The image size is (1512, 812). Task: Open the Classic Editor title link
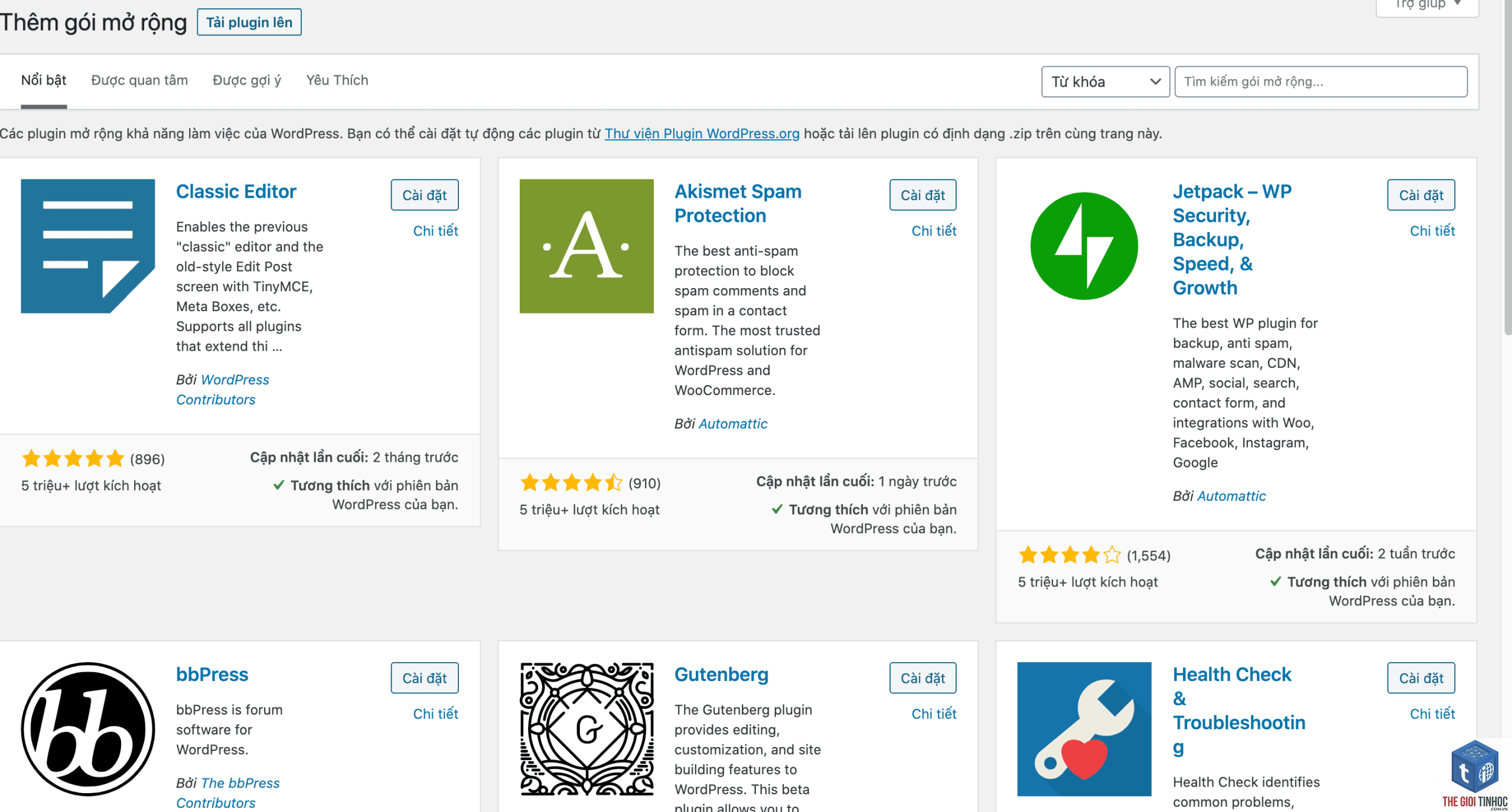coord(236,191)
